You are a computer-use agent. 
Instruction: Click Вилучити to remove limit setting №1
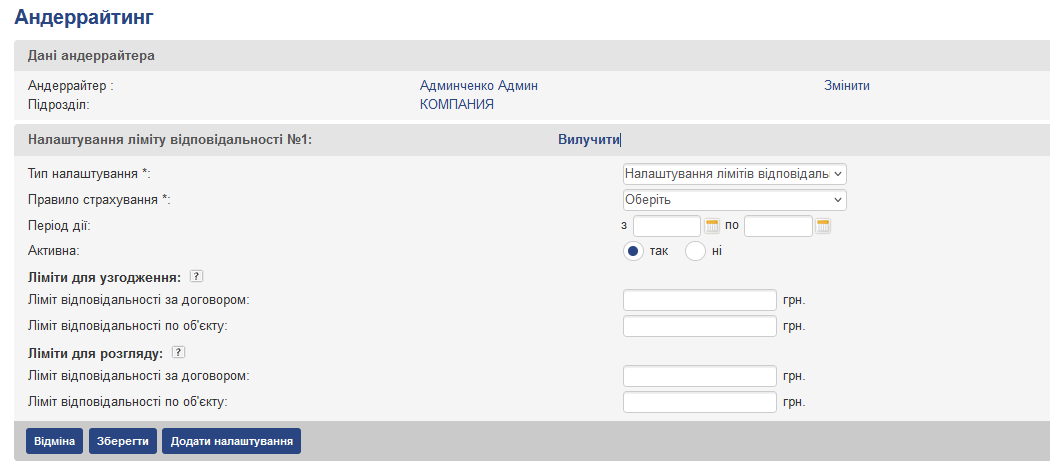point(589,140)
